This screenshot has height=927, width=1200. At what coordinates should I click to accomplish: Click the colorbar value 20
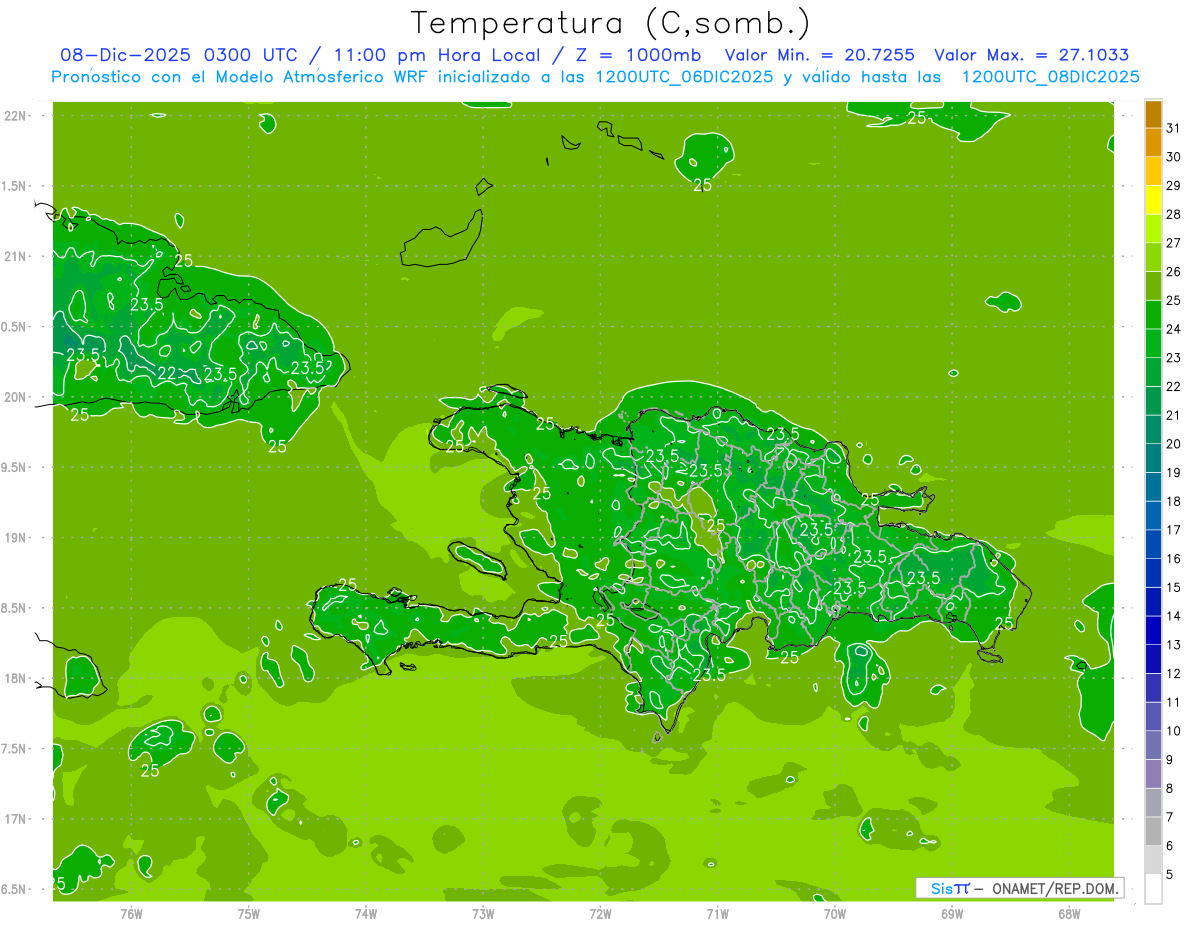[1174, 444]
